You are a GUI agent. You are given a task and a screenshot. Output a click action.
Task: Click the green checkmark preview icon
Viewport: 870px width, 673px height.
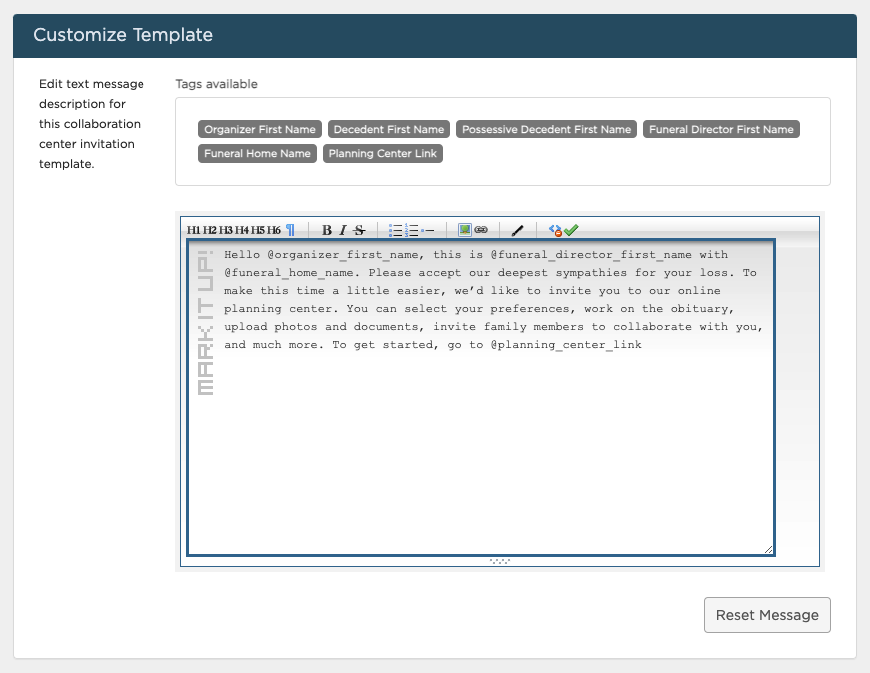click(571, 230)
